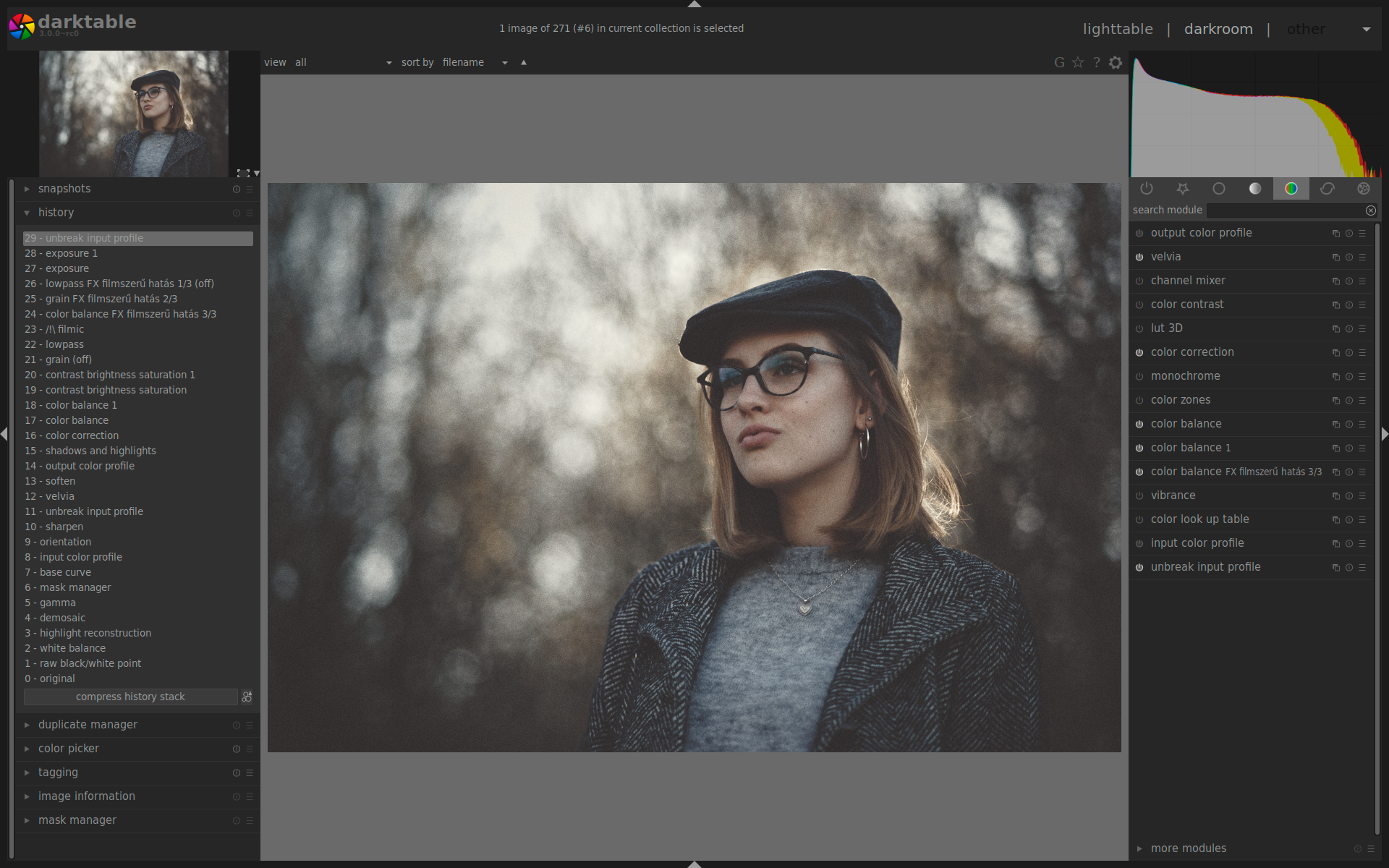
Task: Toggle grouping G icon
Action: (1059, 62)
